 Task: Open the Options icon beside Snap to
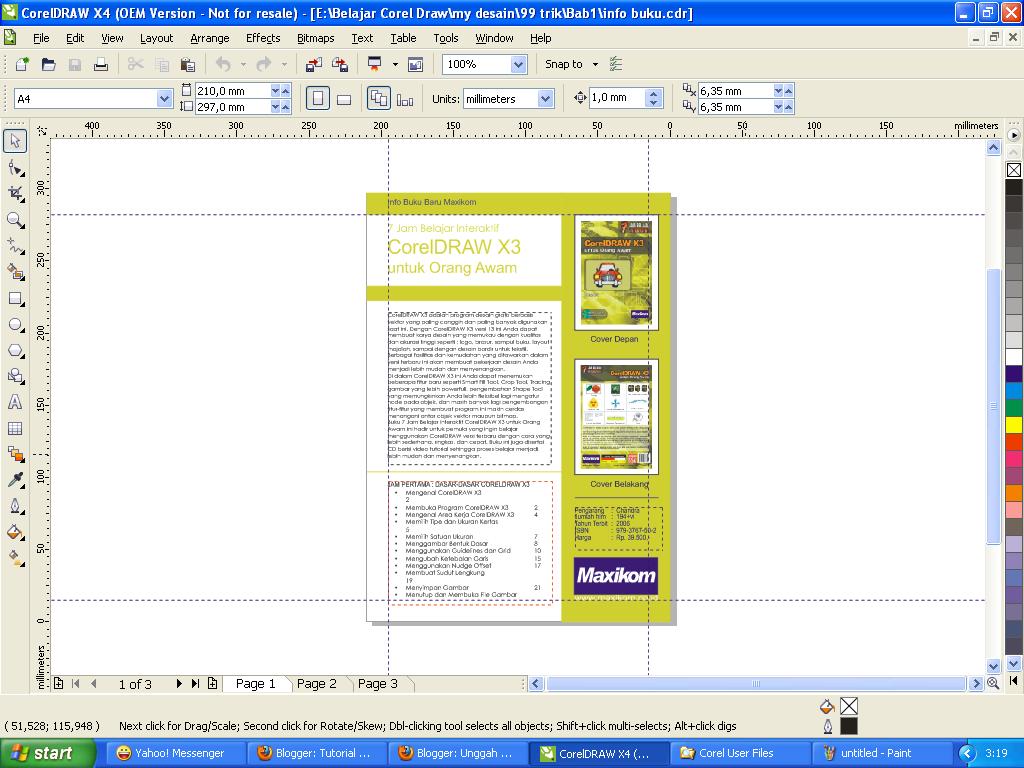615,64
